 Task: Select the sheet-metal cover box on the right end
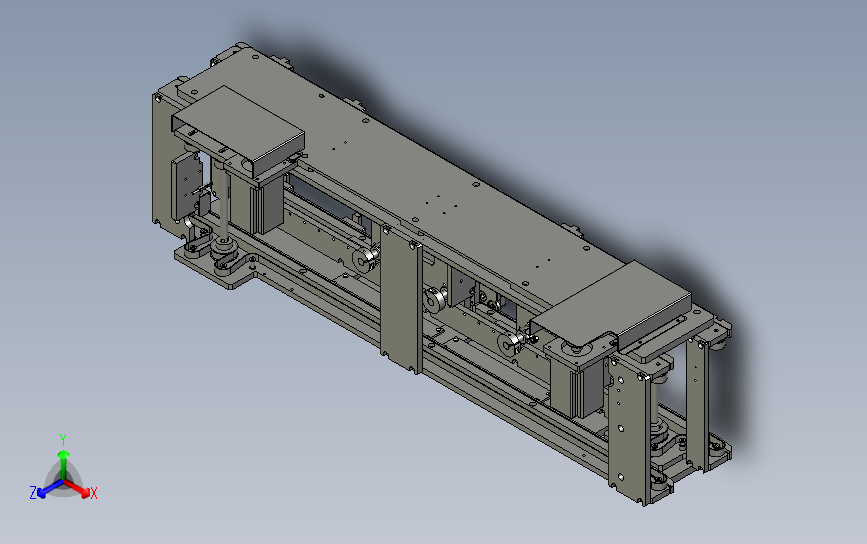point(611,305)
